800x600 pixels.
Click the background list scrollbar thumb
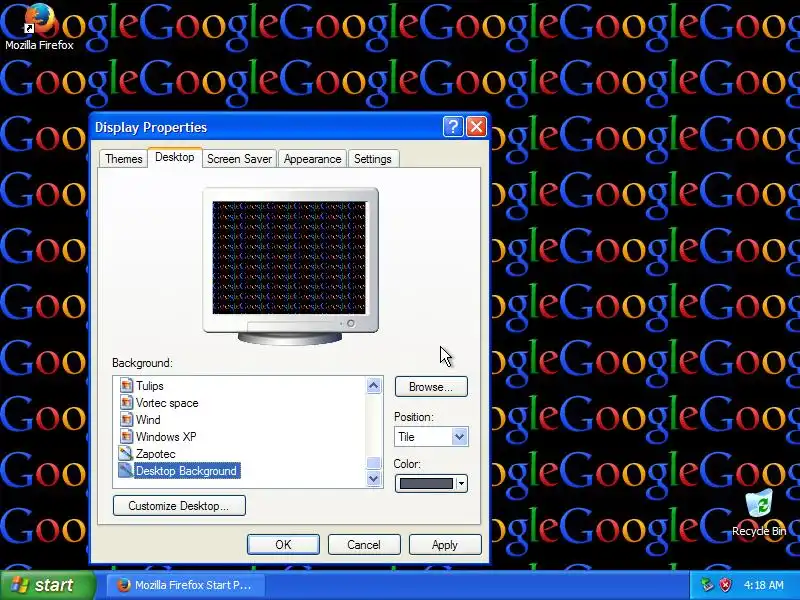coord(374,462)
